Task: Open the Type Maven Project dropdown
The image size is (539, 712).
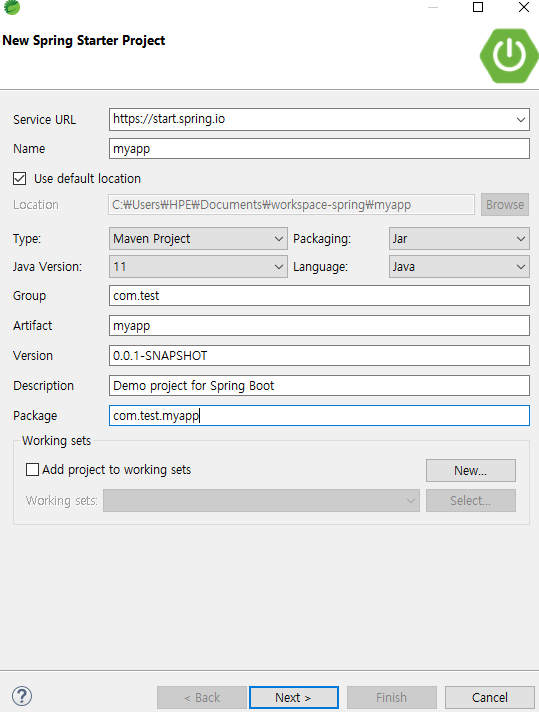Action: tap(198, 239)
